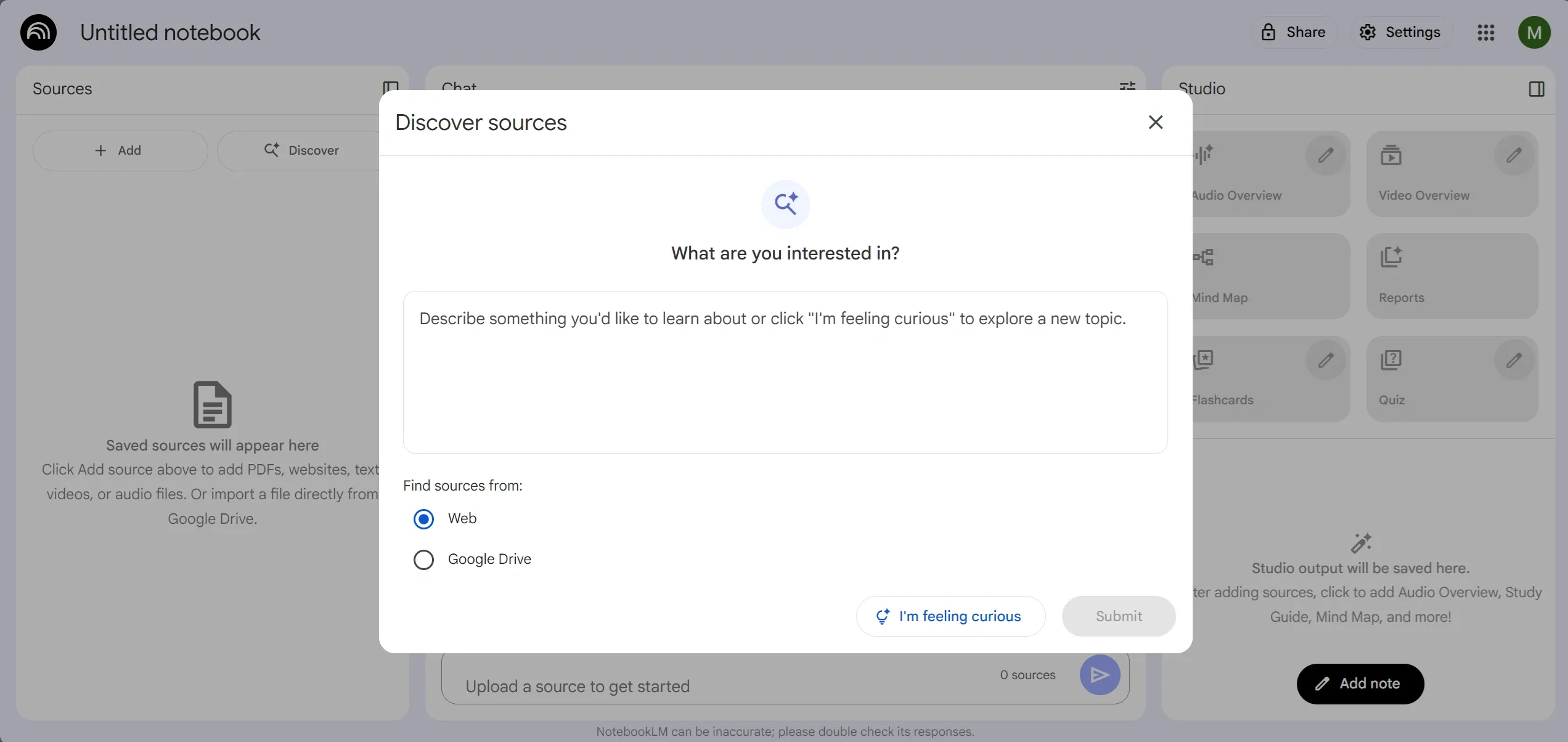Edit the Video Overview options

(1514, 155)
